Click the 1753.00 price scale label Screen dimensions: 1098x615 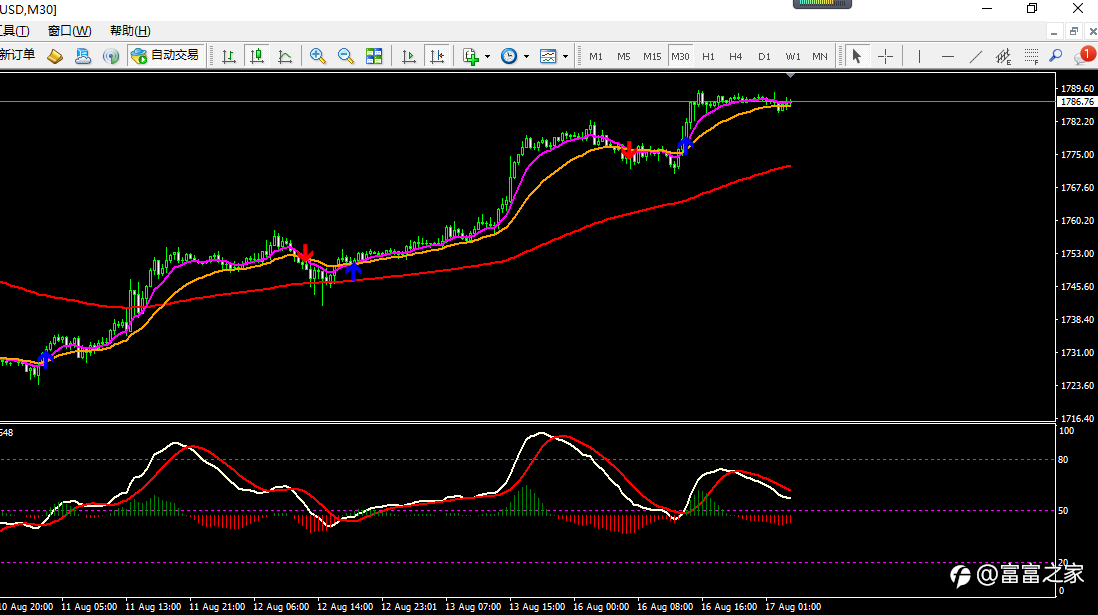(1077, 254)
